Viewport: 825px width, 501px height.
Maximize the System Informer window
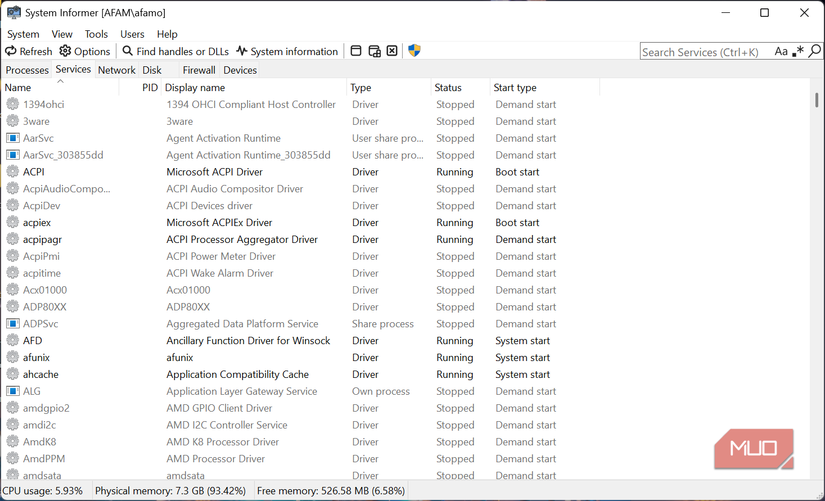pos(764,13)
